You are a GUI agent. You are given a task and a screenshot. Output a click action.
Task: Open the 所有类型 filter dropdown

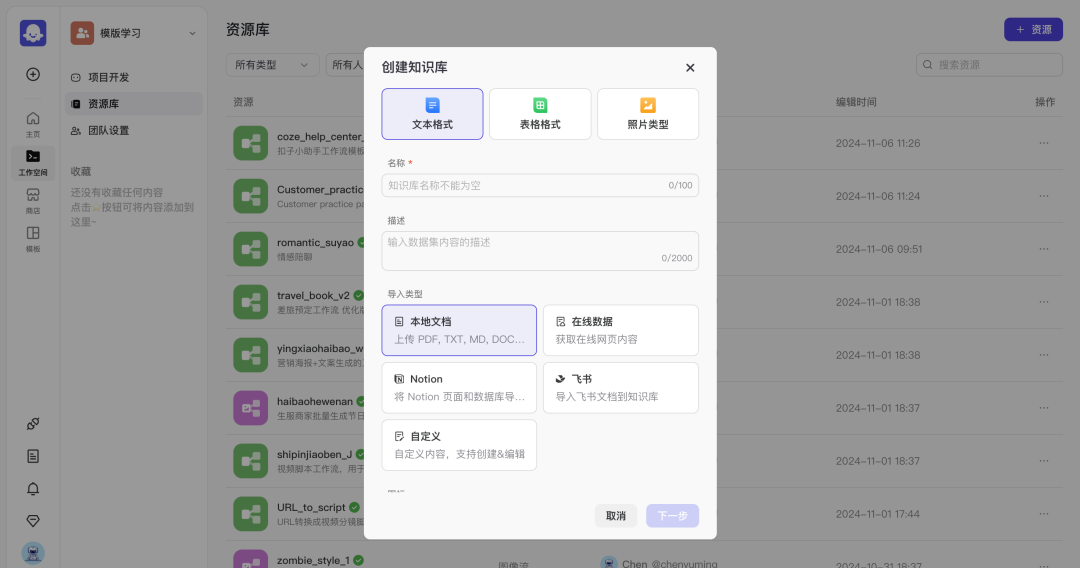(272, 65)
